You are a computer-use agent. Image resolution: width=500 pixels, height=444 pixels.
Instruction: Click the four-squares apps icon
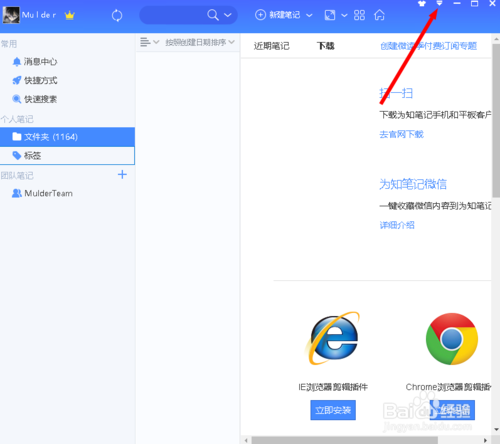coord(359,15)
